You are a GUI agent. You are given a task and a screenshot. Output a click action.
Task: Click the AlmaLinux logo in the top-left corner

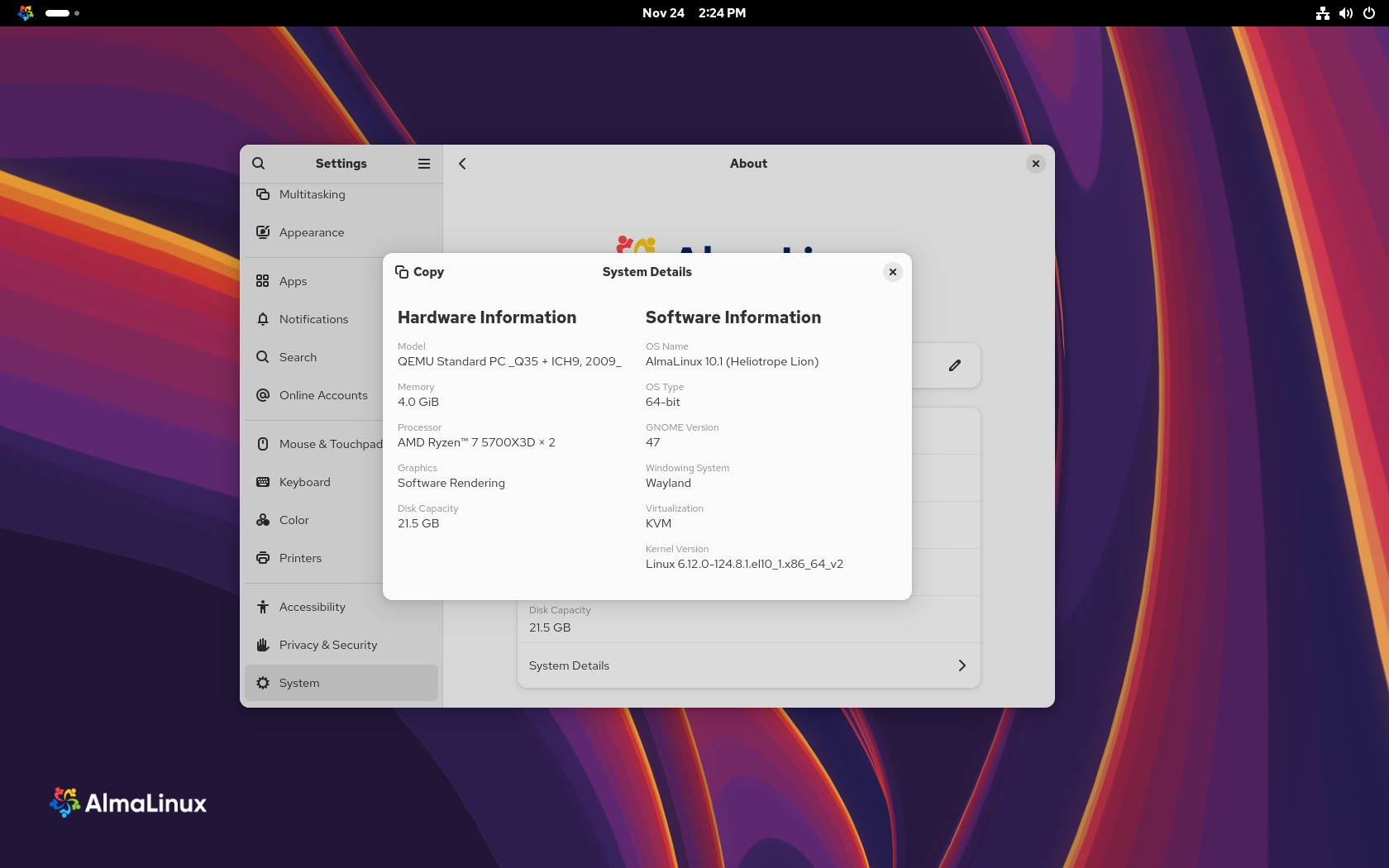coord(26,13)
